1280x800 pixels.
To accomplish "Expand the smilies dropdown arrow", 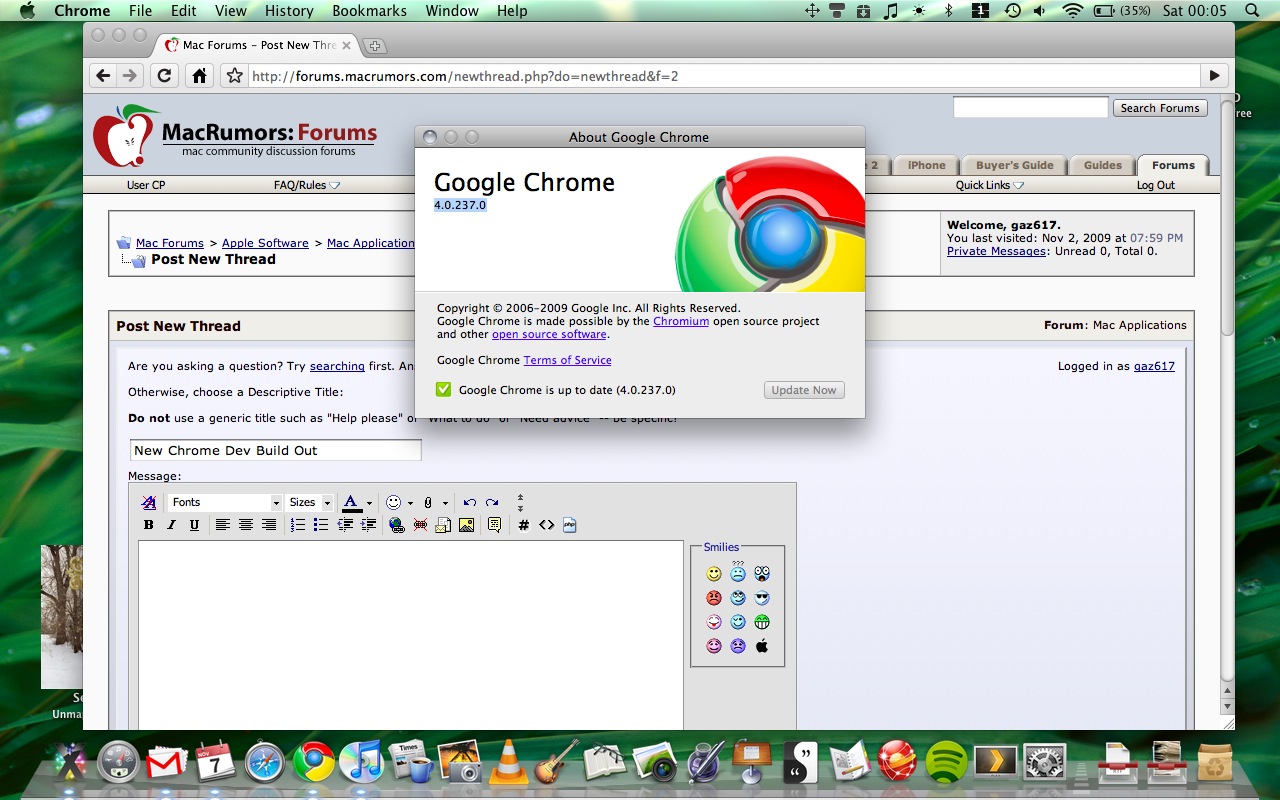I will pos(409,503).
